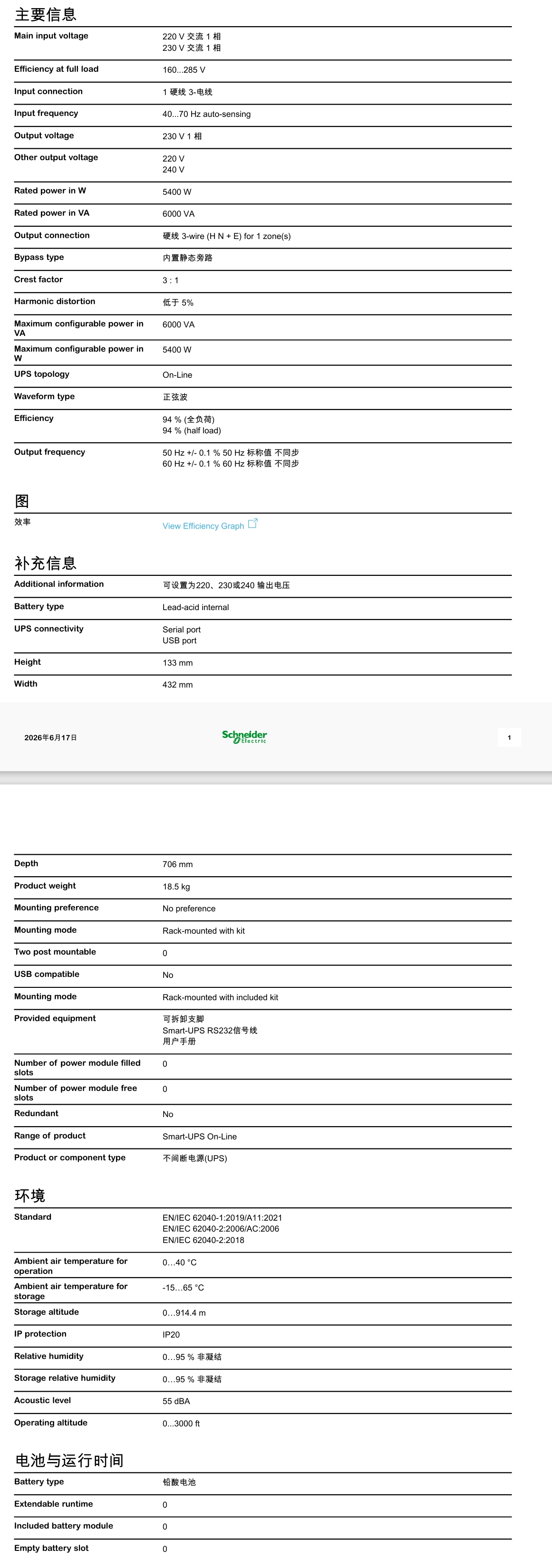Click the Schneider Electric logo
The image size is (552, 1568).
pyautogui.click(x=244, y=736)
